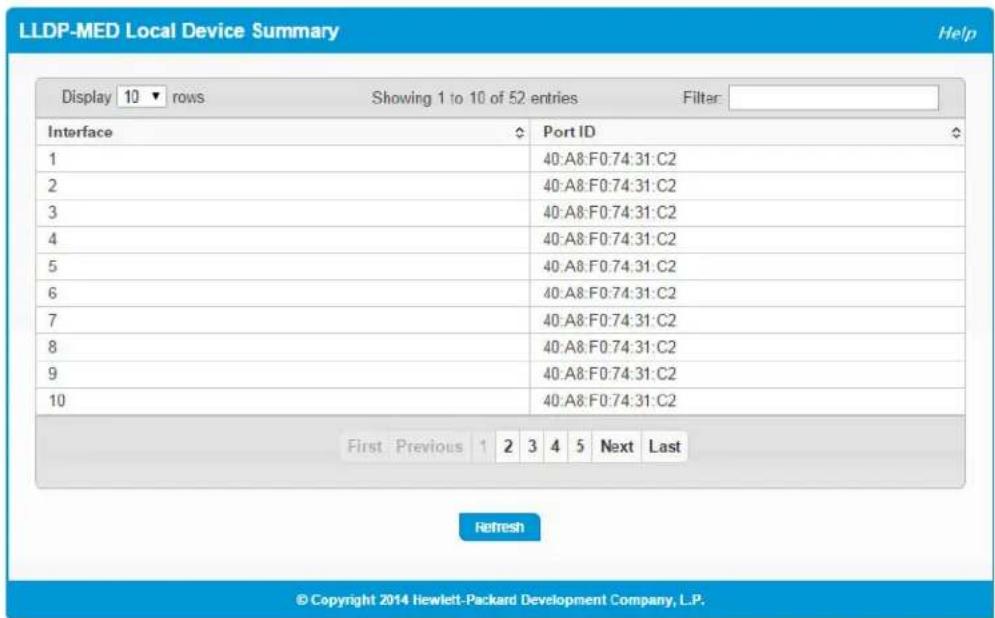995x618 pixels.
Task: Click Port ID value in row 7
Action: [609, 320]
